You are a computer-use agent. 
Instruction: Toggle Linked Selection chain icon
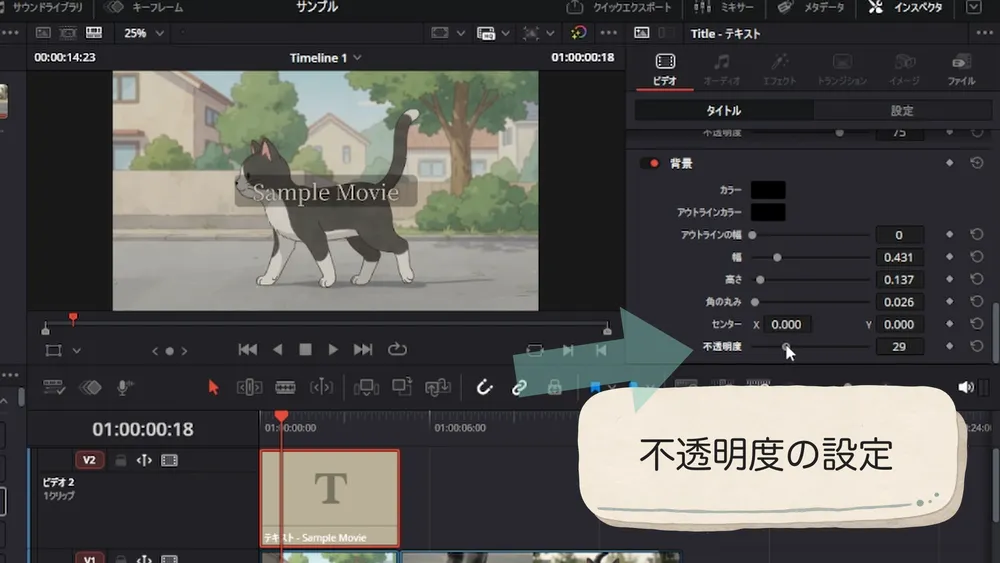click(x=519, y=387)
